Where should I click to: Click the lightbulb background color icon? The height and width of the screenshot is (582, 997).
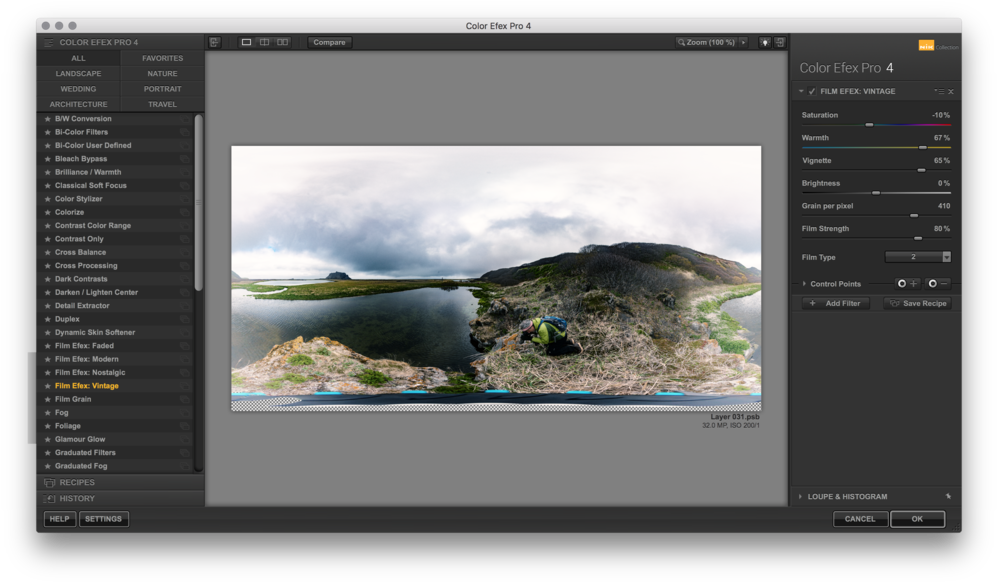[x=765, y=42]
